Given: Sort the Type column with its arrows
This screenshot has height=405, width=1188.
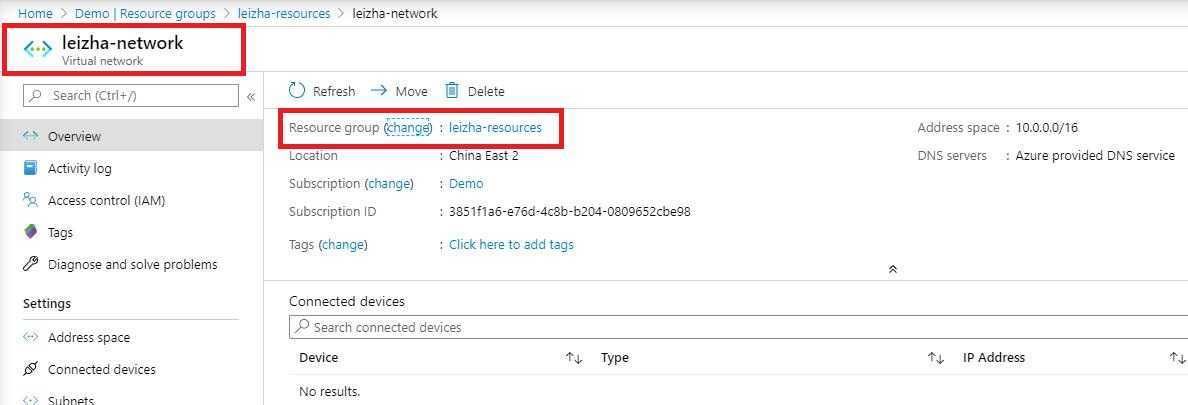Looking at the screenshot, I should coord(936,358).
